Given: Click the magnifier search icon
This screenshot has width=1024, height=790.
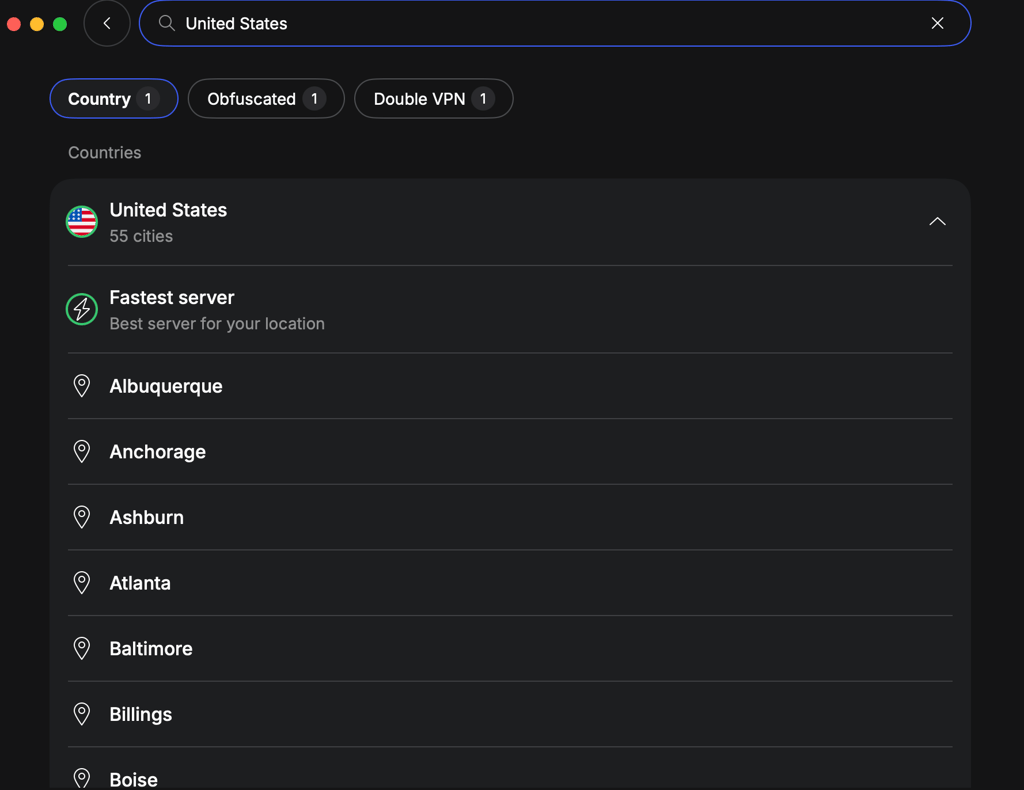Looking at the screenshot, I should (x=167, y=24).
